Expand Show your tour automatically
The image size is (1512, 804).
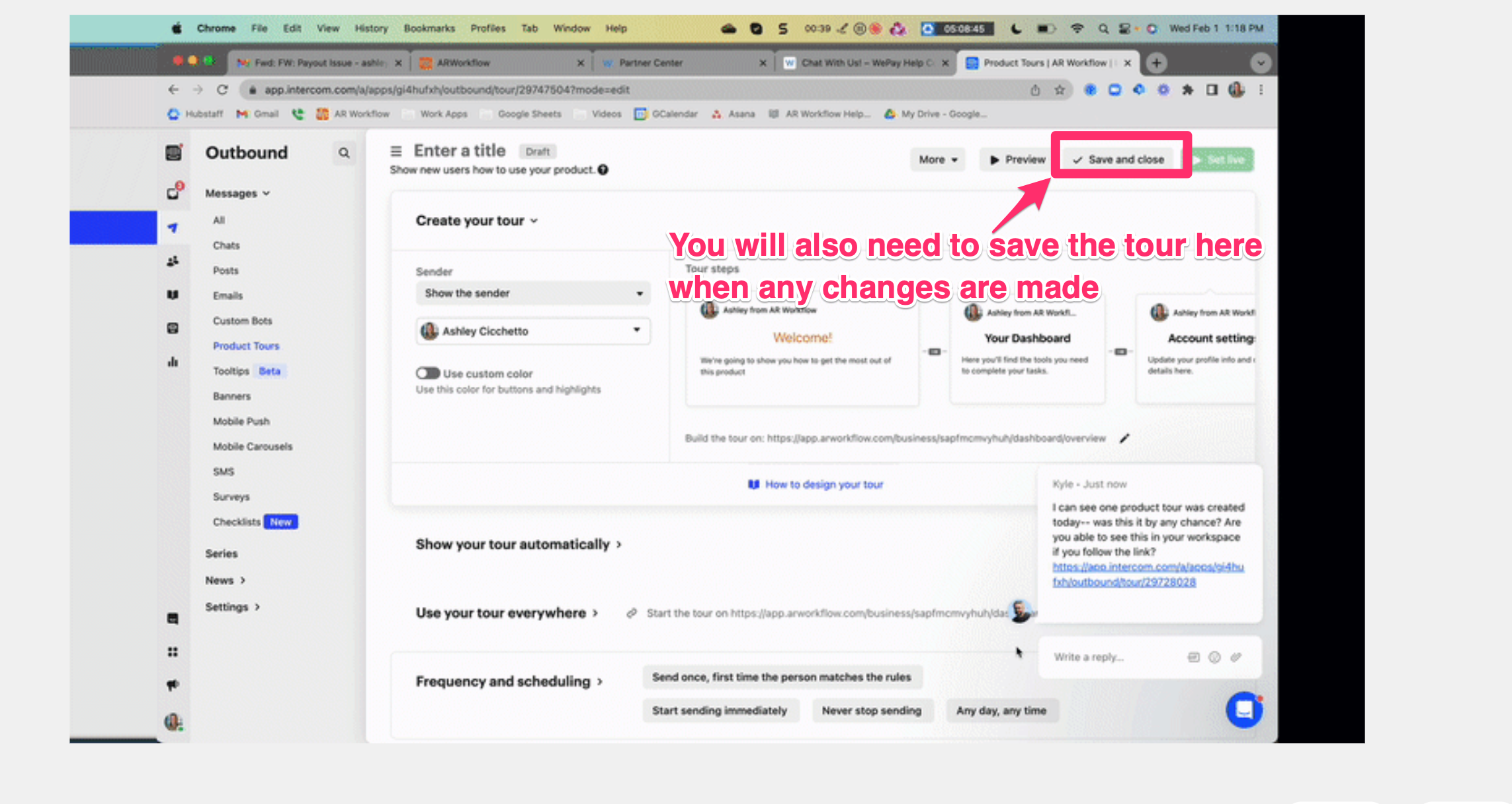[519, 544]
